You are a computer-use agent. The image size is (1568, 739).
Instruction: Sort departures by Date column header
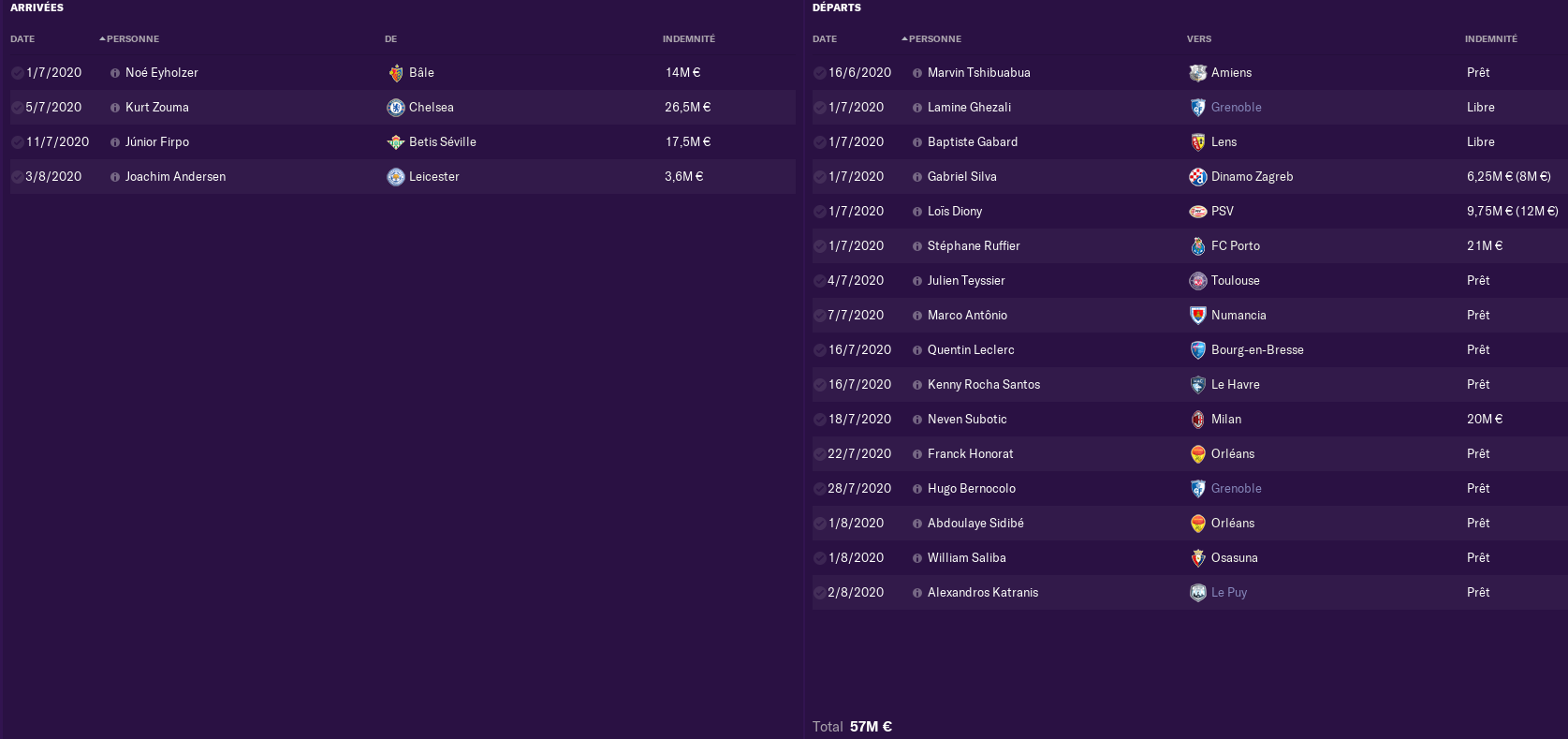(x=825, y=39)
